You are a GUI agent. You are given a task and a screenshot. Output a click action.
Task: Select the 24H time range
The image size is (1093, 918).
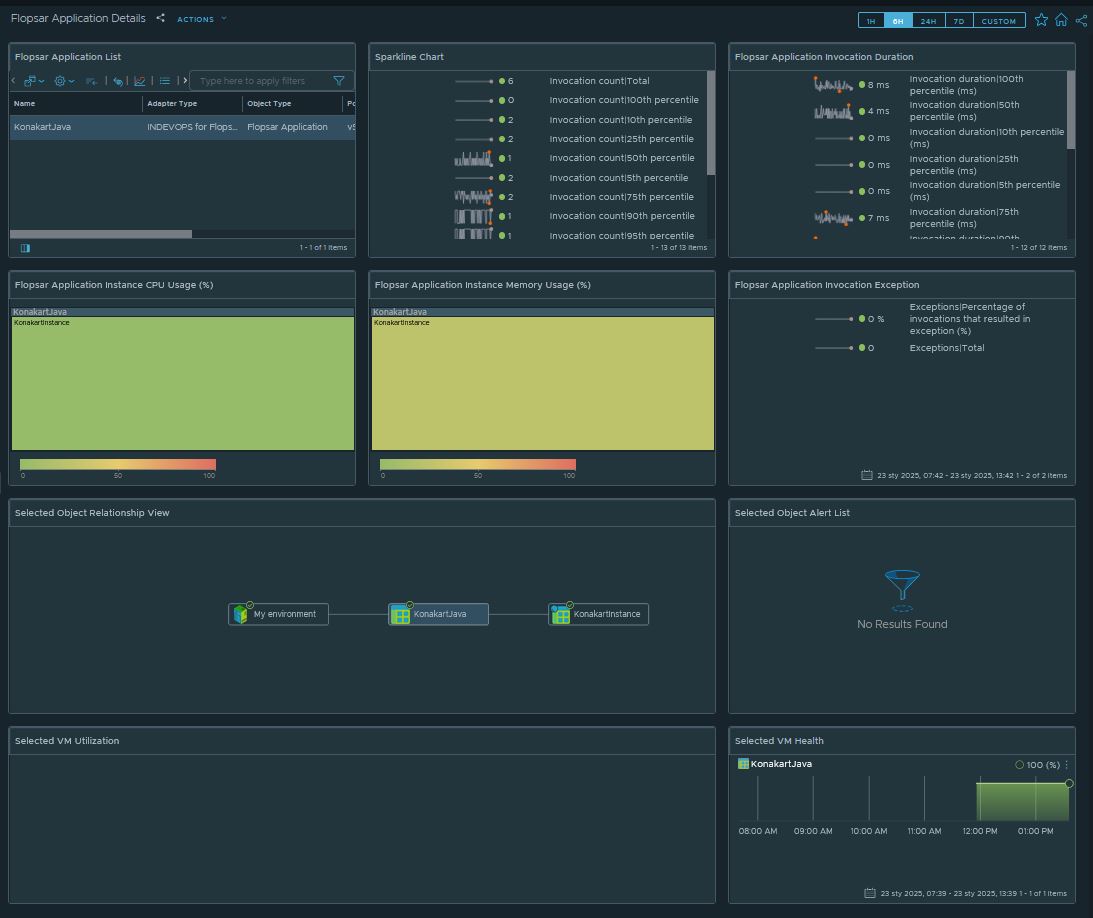[x=928, y=21]
